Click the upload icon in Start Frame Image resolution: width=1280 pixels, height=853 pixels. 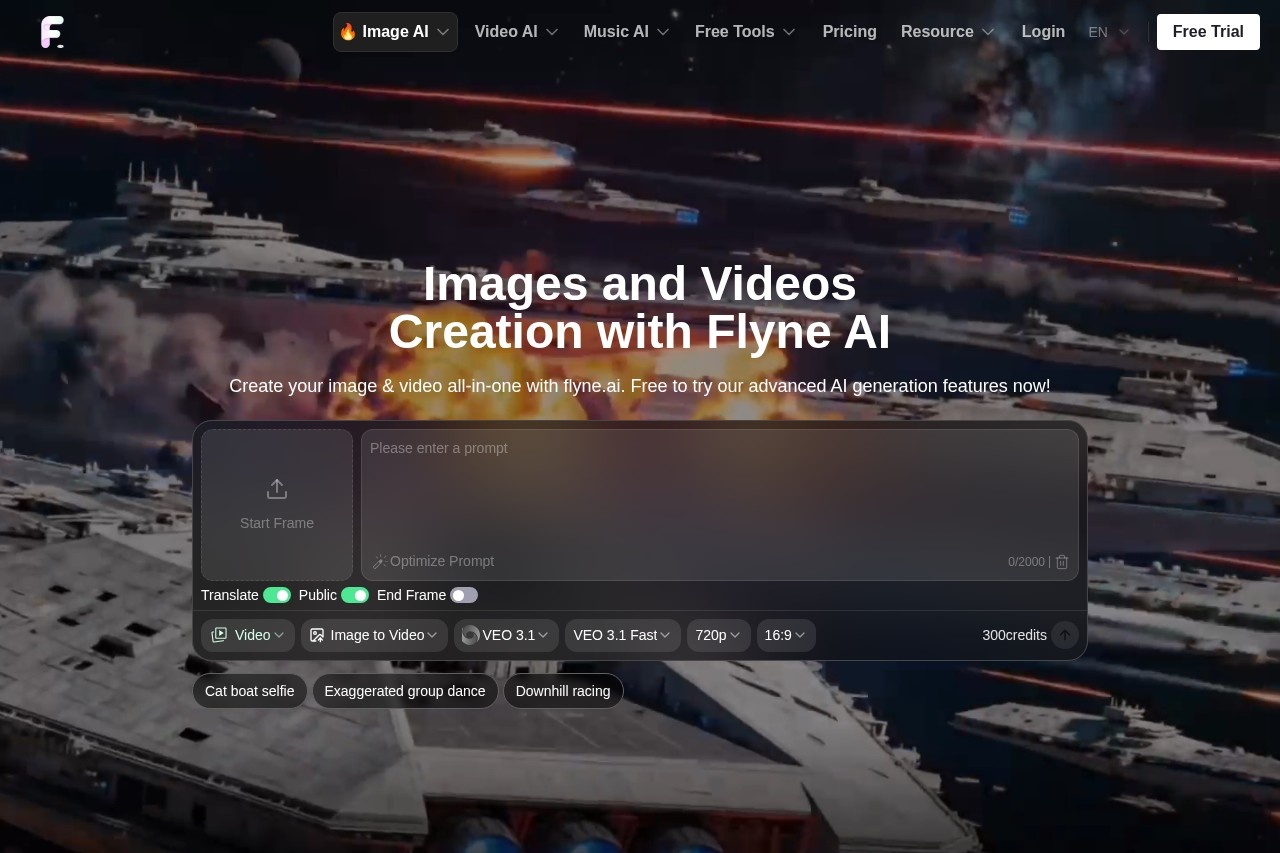tap(277, 489)
